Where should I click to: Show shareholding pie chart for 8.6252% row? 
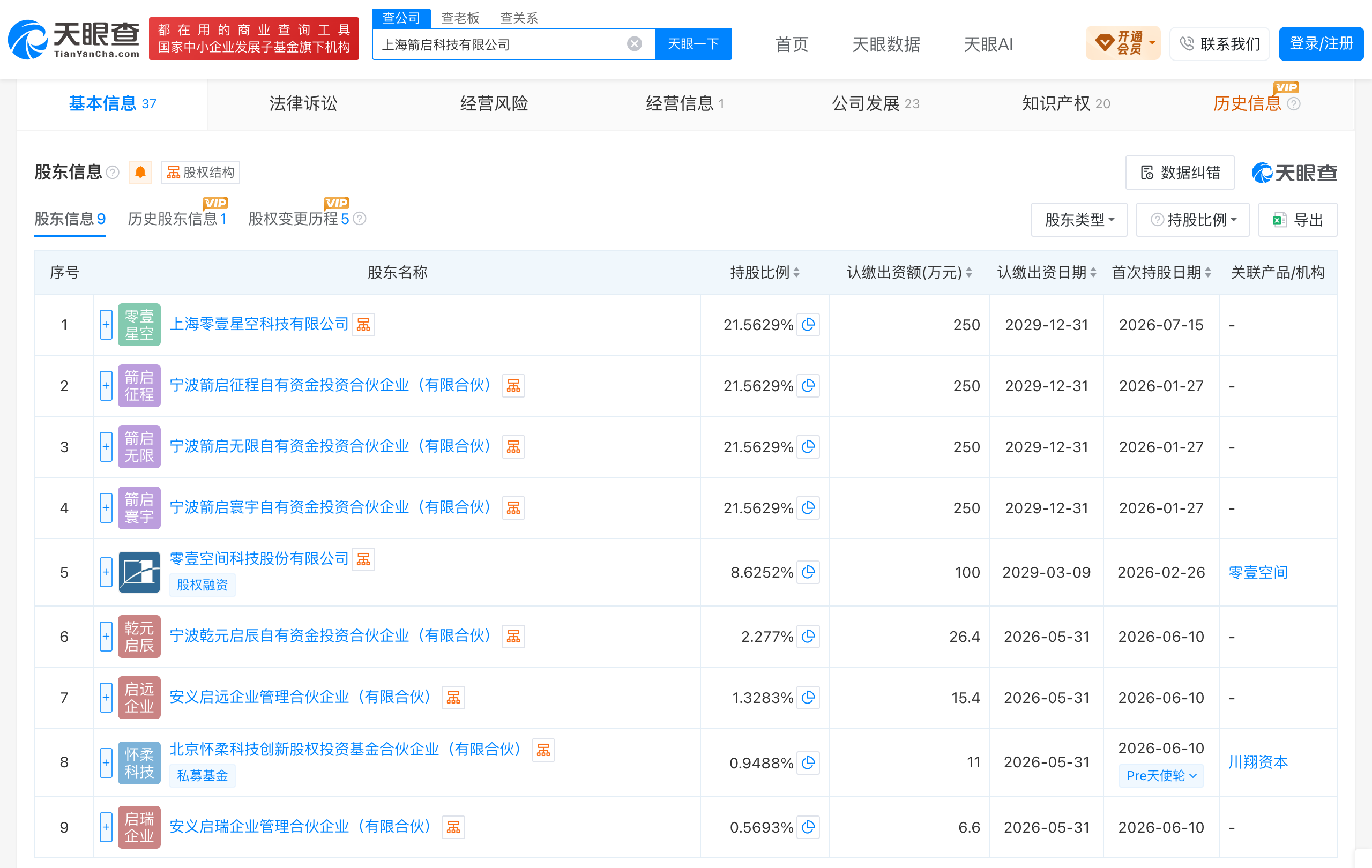pyautogui.click(x=808, y=572)
